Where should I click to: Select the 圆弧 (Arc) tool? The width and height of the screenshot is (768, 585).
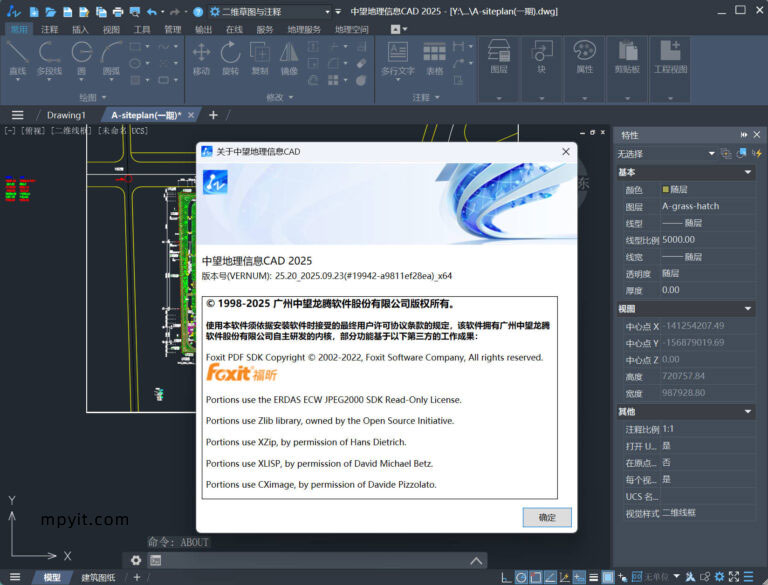[x=111, y=57]
